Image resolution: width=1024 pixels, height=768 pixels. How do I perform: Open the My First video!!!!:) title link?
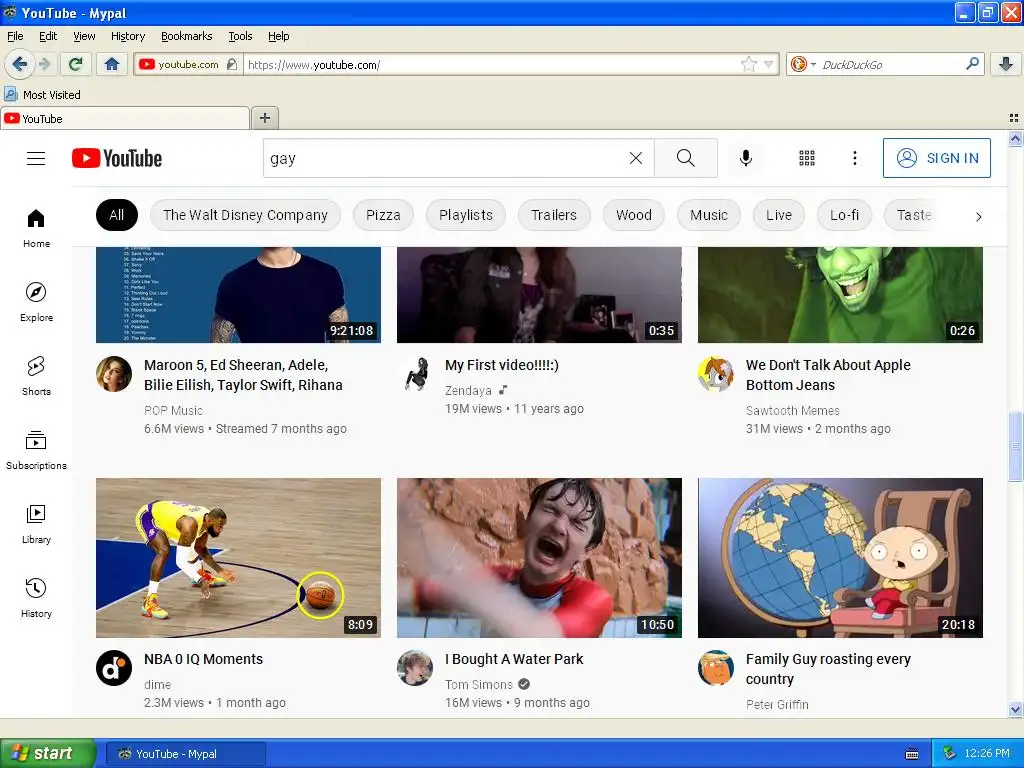click(502, 365)
